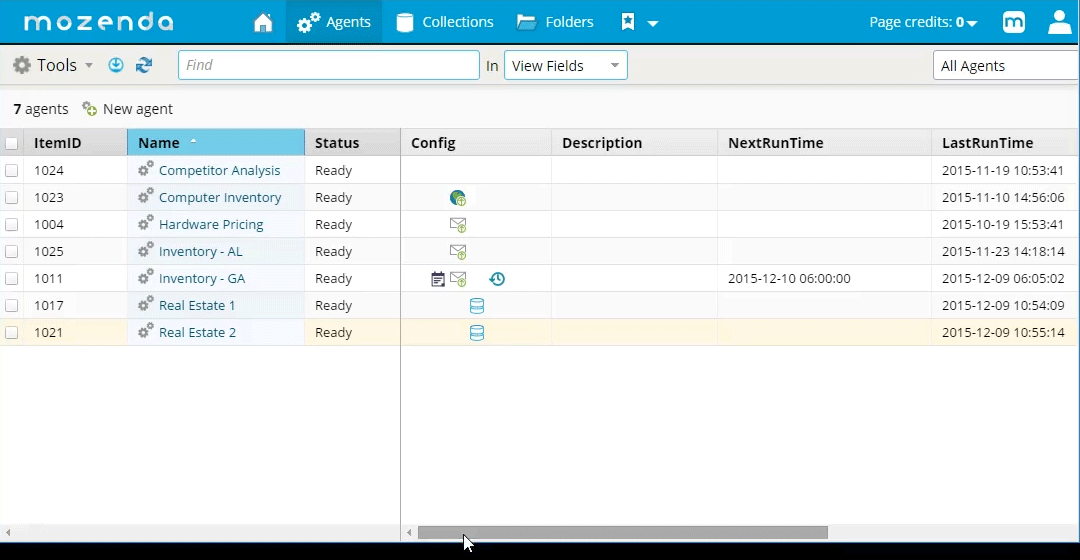Switch to the Collections tab

coord(445,22)
